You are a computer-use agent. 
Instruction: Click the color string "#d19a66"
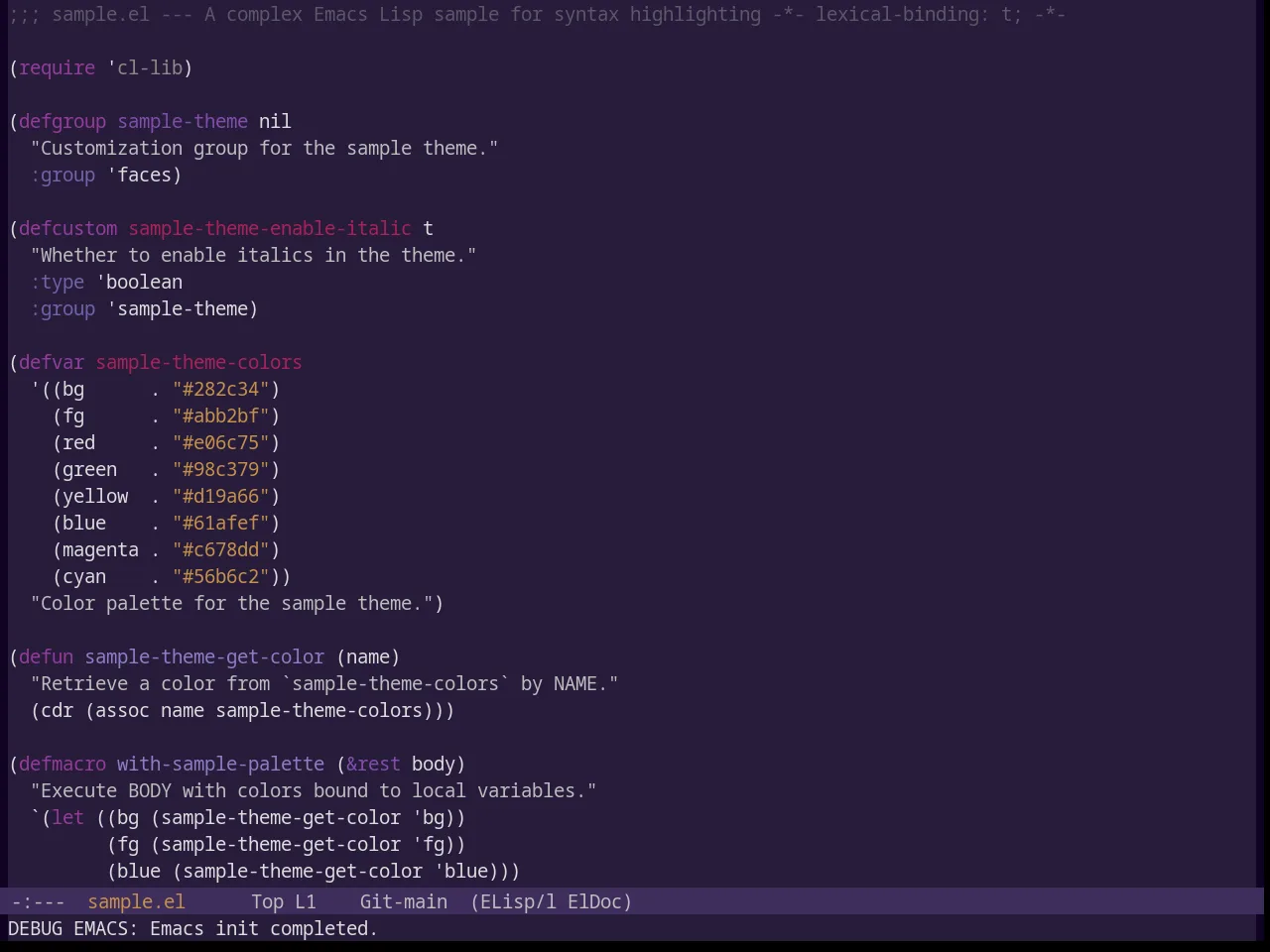220,496
